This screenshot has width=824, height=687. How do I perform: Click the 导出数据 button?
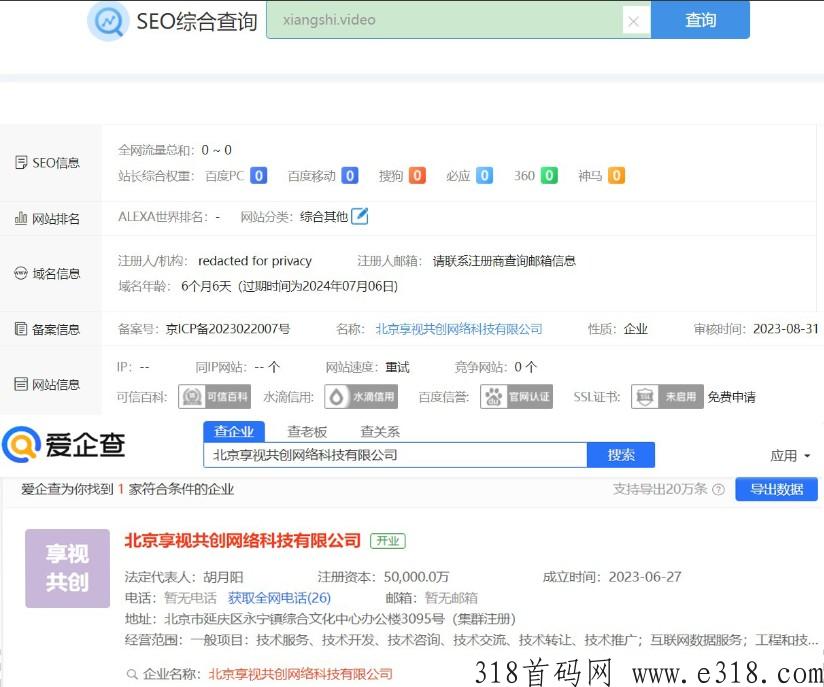776,489
